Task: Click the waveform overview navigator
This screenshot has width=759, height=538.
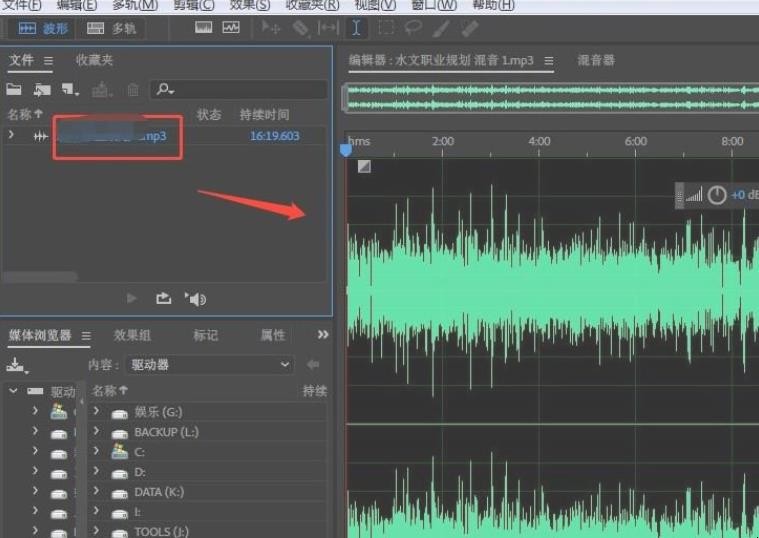Action: tap(551, 98)
